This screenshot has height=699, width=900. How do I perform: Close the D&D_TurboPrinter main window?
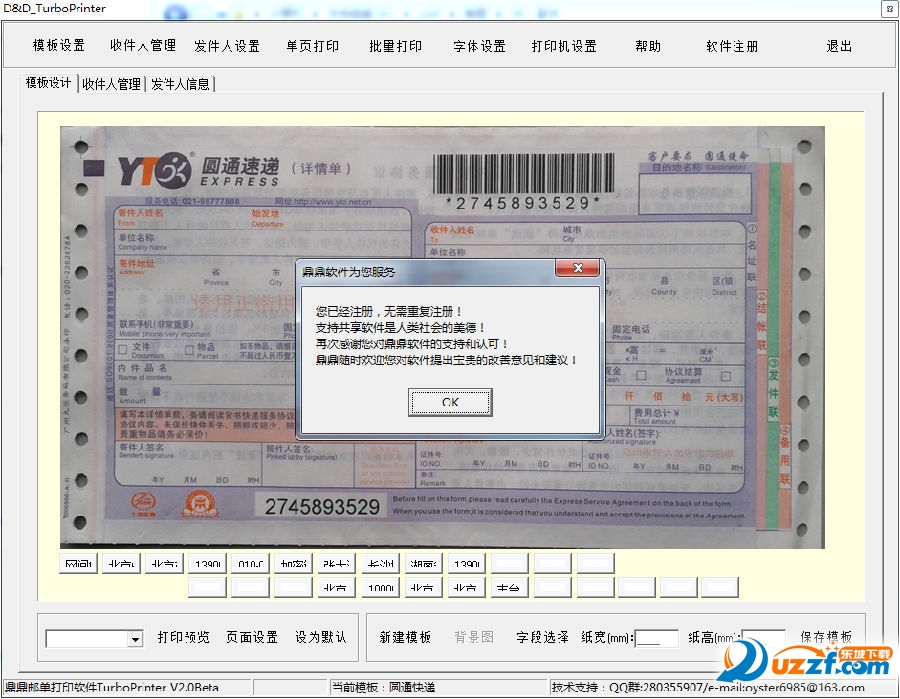[x=890, y=9]
